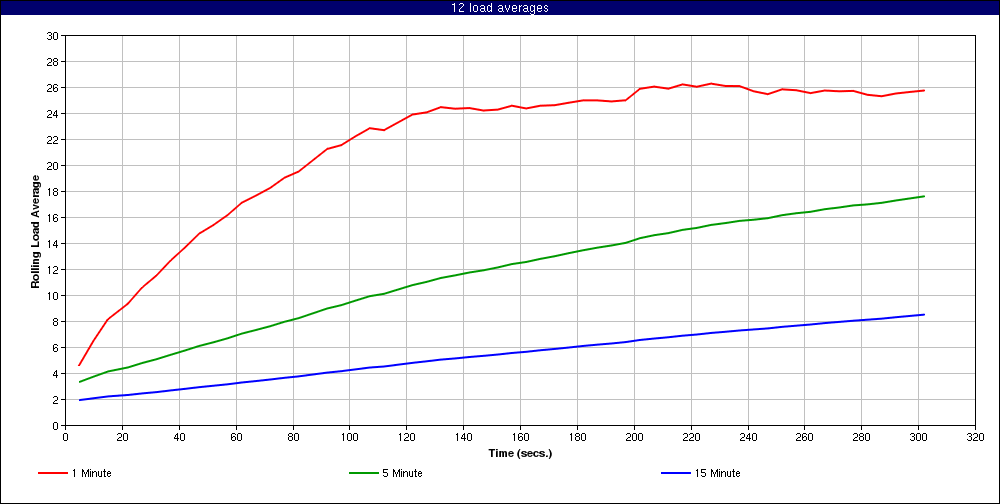Click the x-axis tick label 120
This screenshot has height=504, width=1000.
click(406, 437)
